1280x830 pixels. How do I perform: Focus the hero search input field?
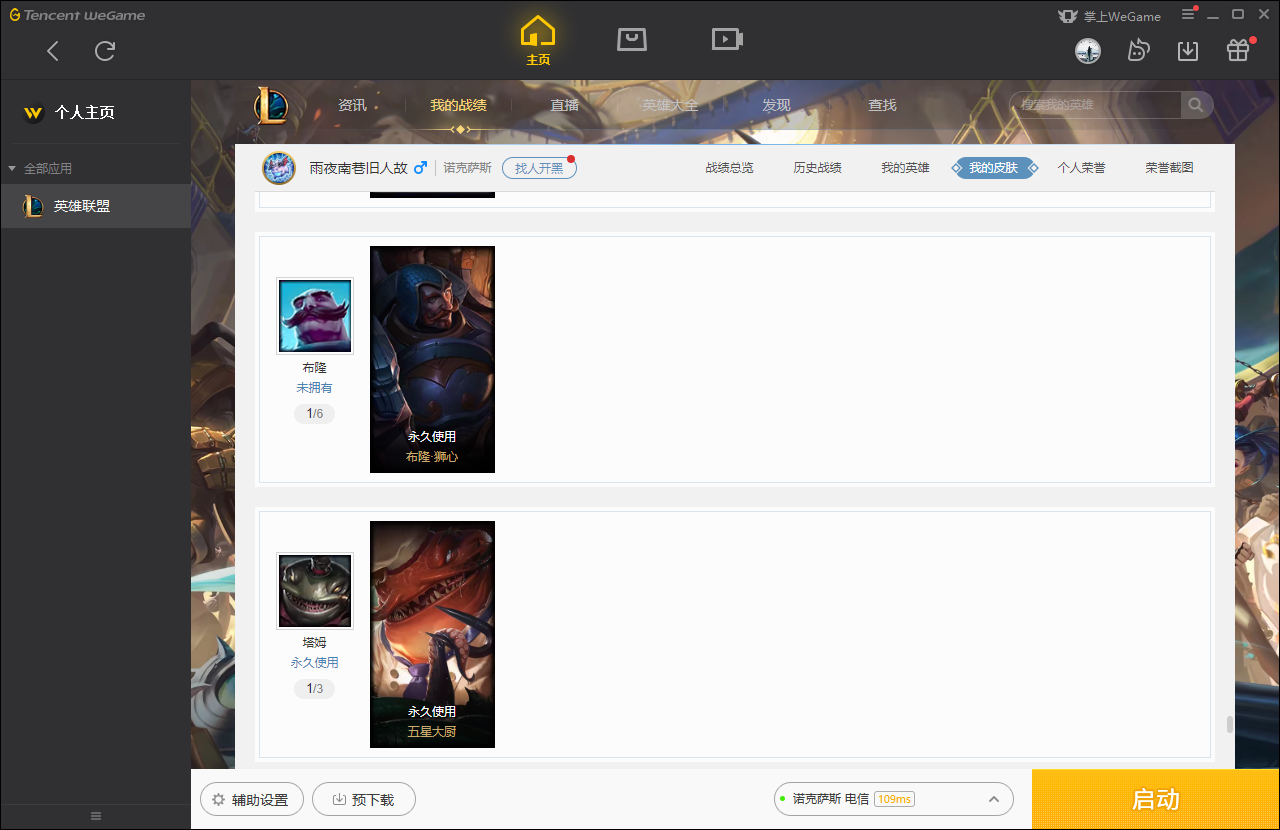pyautogui.click(x=1096, y=105)
